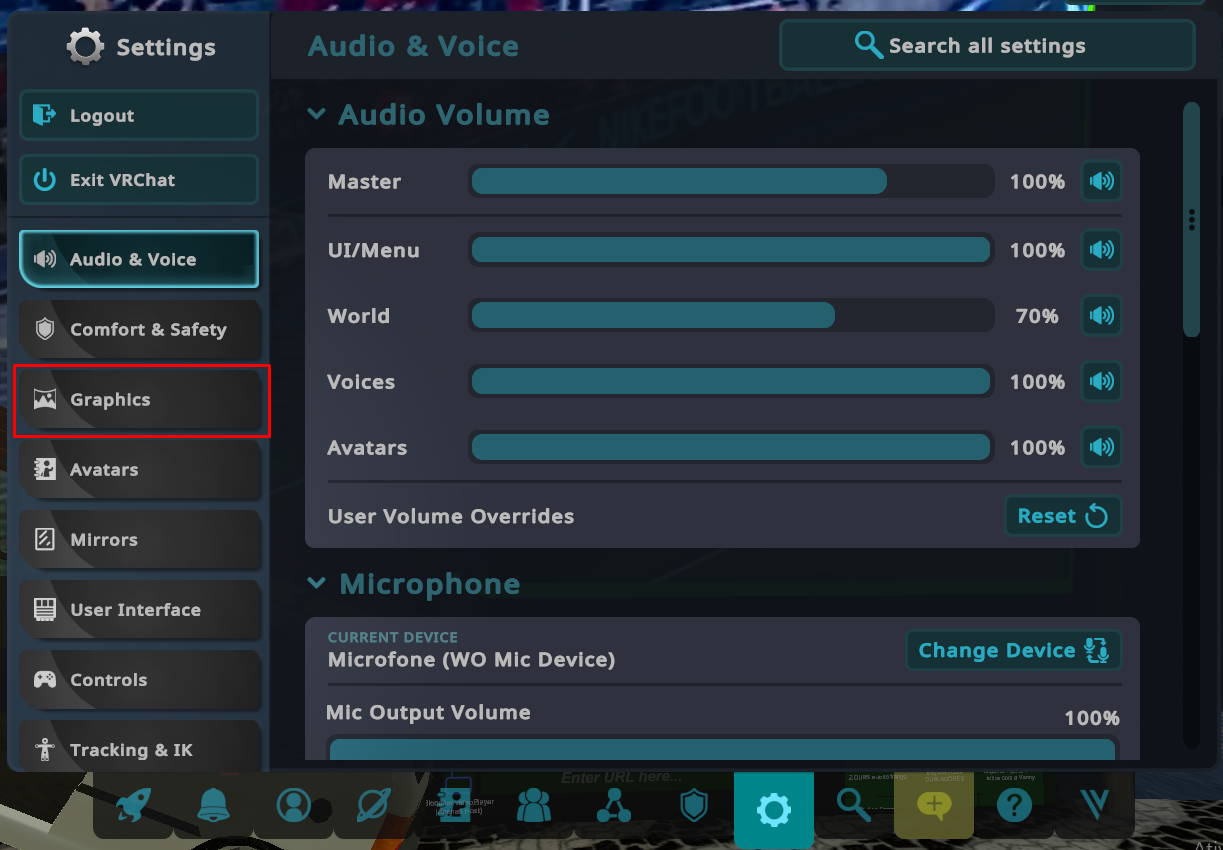Image resolution: width=1223 pixels, height=850 pixels.
Task: Open Worlds planet icon in bottom bar
Action: click(x=373, y=805)
